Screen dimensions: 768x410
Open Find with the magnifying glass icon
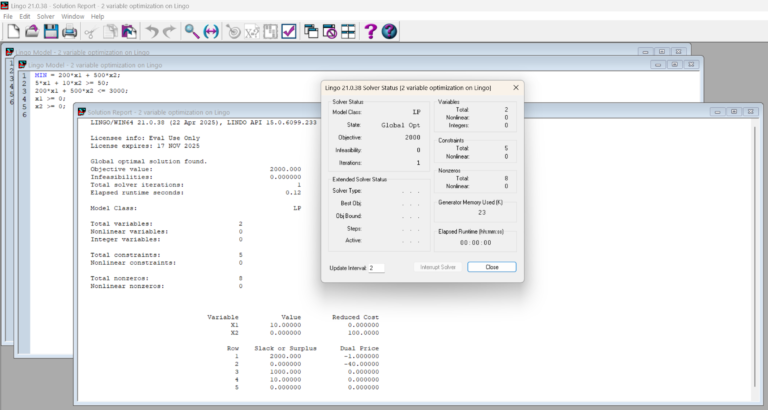(191, 32)
